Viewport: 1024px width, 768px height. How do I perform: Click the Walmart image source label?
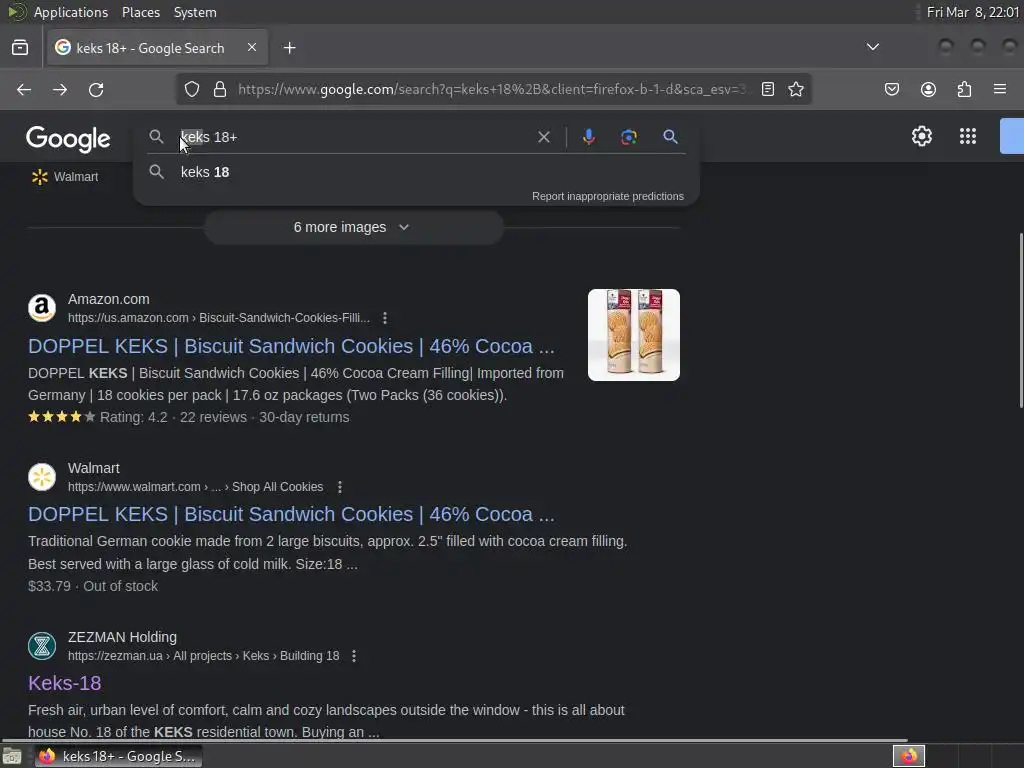click(76, 177)
